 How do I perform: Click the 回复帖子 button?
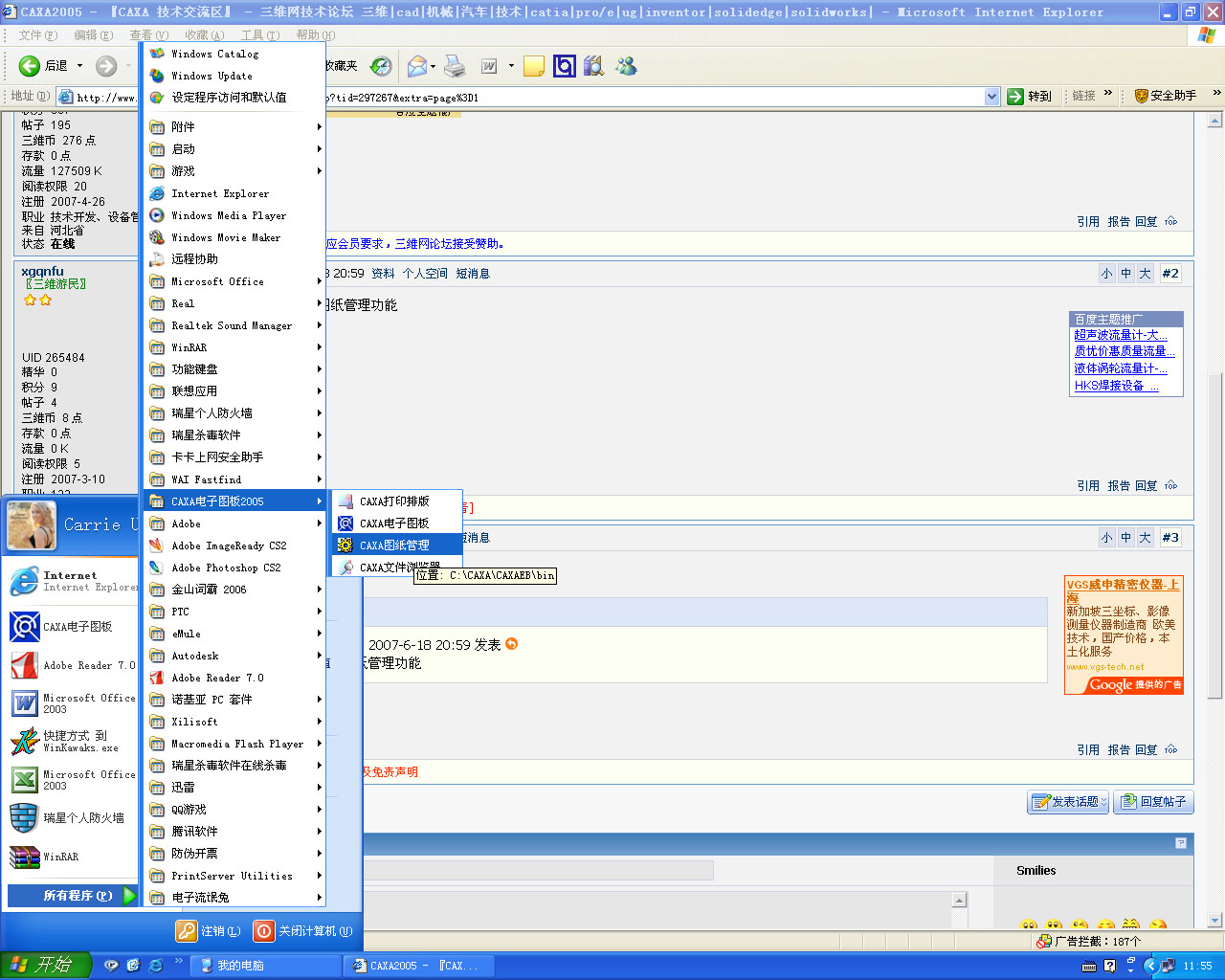(x=1154, y=802)
